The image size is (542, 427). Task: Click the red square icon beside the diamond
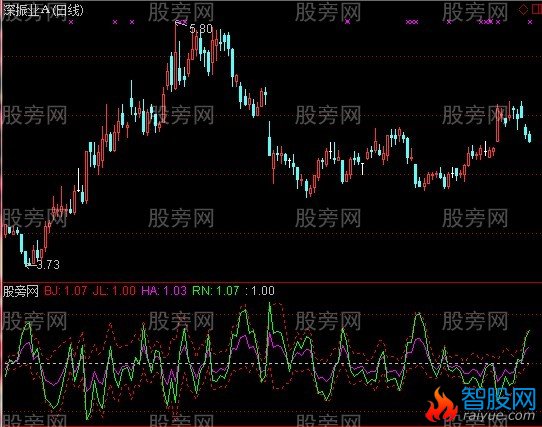[537, 10]
